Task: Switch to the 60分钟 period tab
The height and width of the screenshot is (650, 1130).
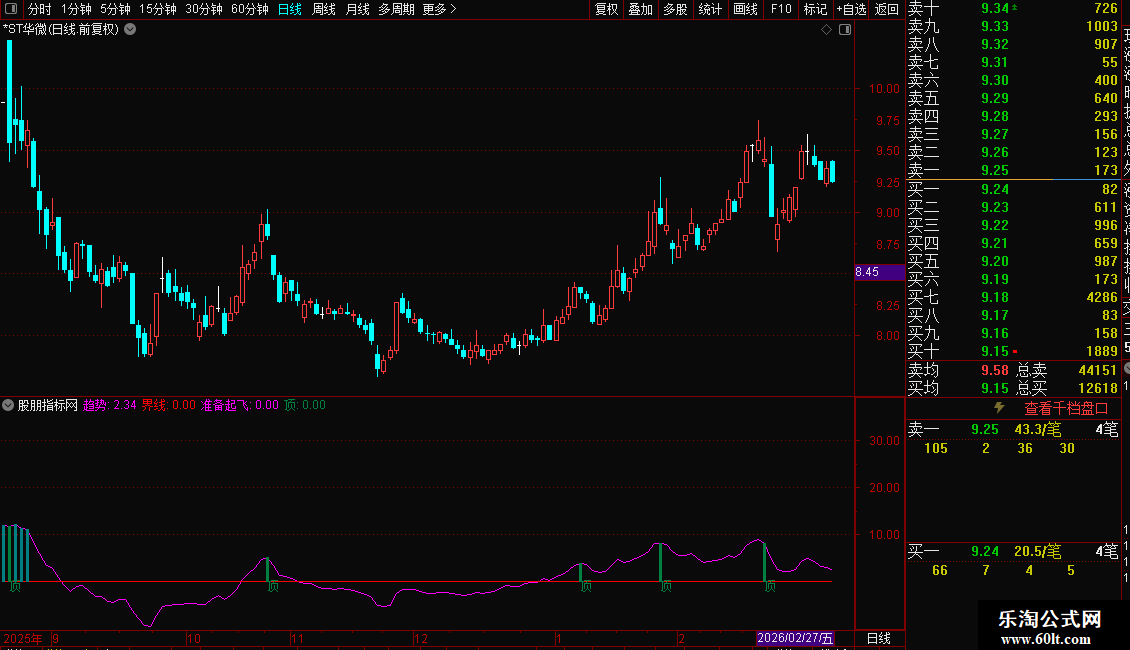Action: coord(249,9)
